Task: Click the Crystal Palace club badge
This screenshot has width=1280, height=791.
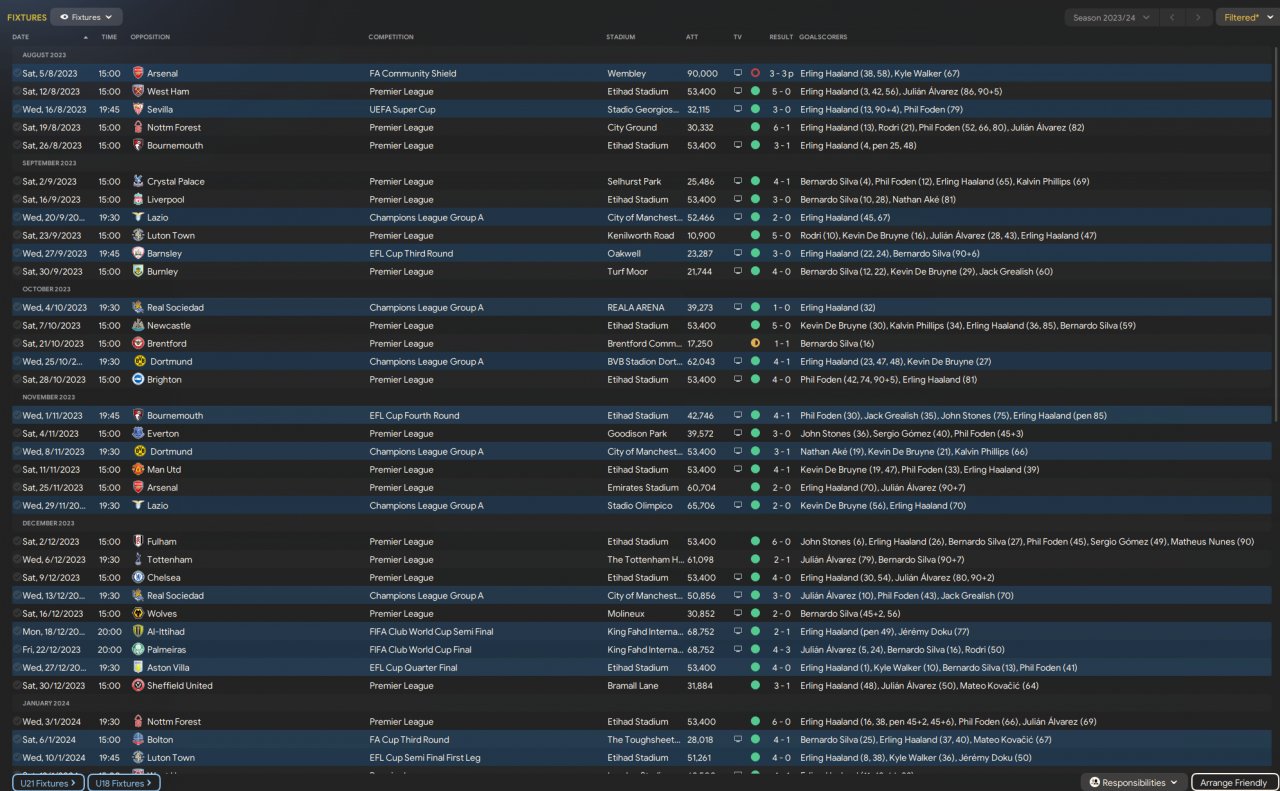Action: pyautogui.click(x=138, y=181)
